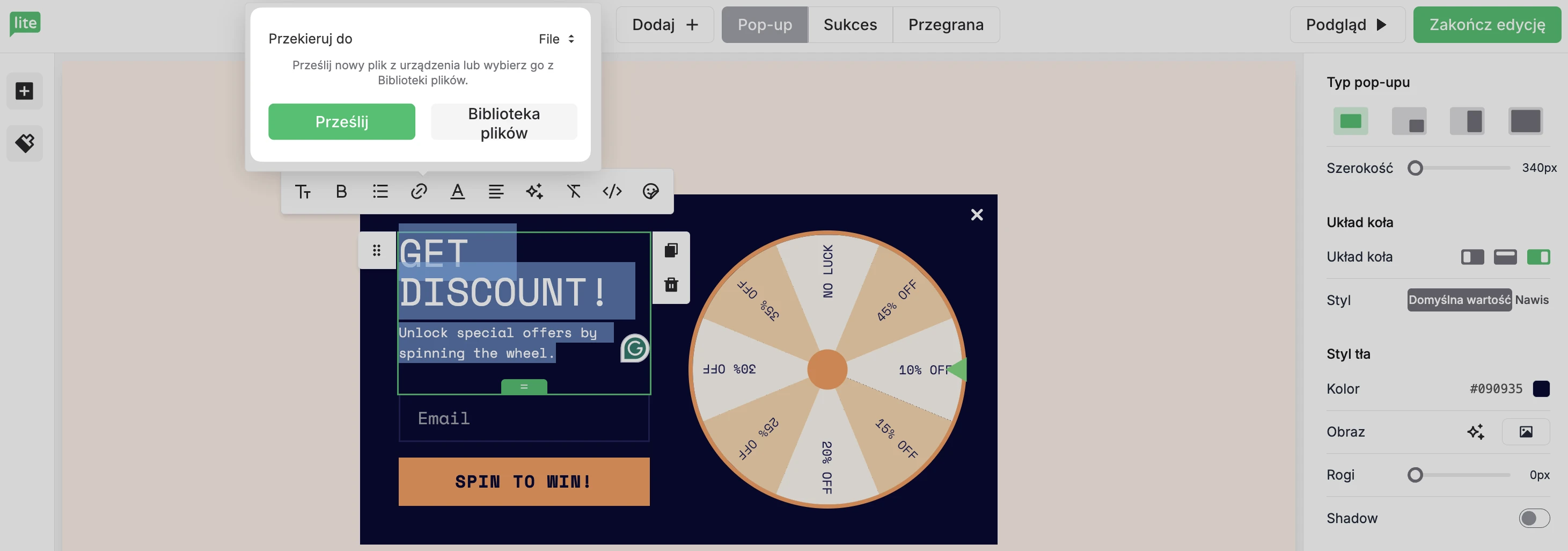Expand the Dodaj add menu
Viewport: 1568px width, 551px height.
(664, 25)
